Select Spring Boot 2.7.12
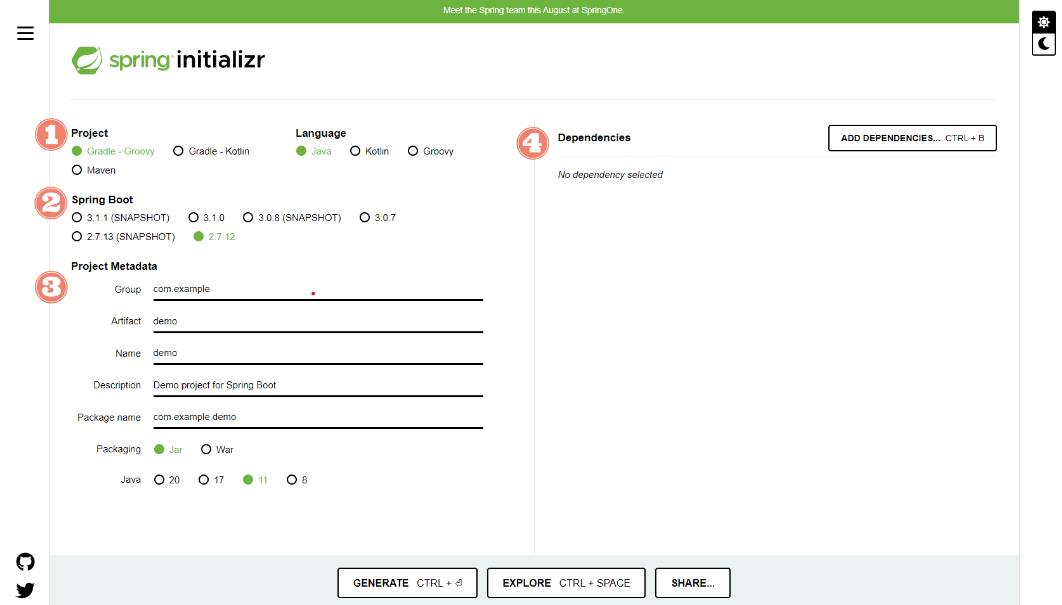Screen dimensions: 1062x605 click(x=214, y=236)
